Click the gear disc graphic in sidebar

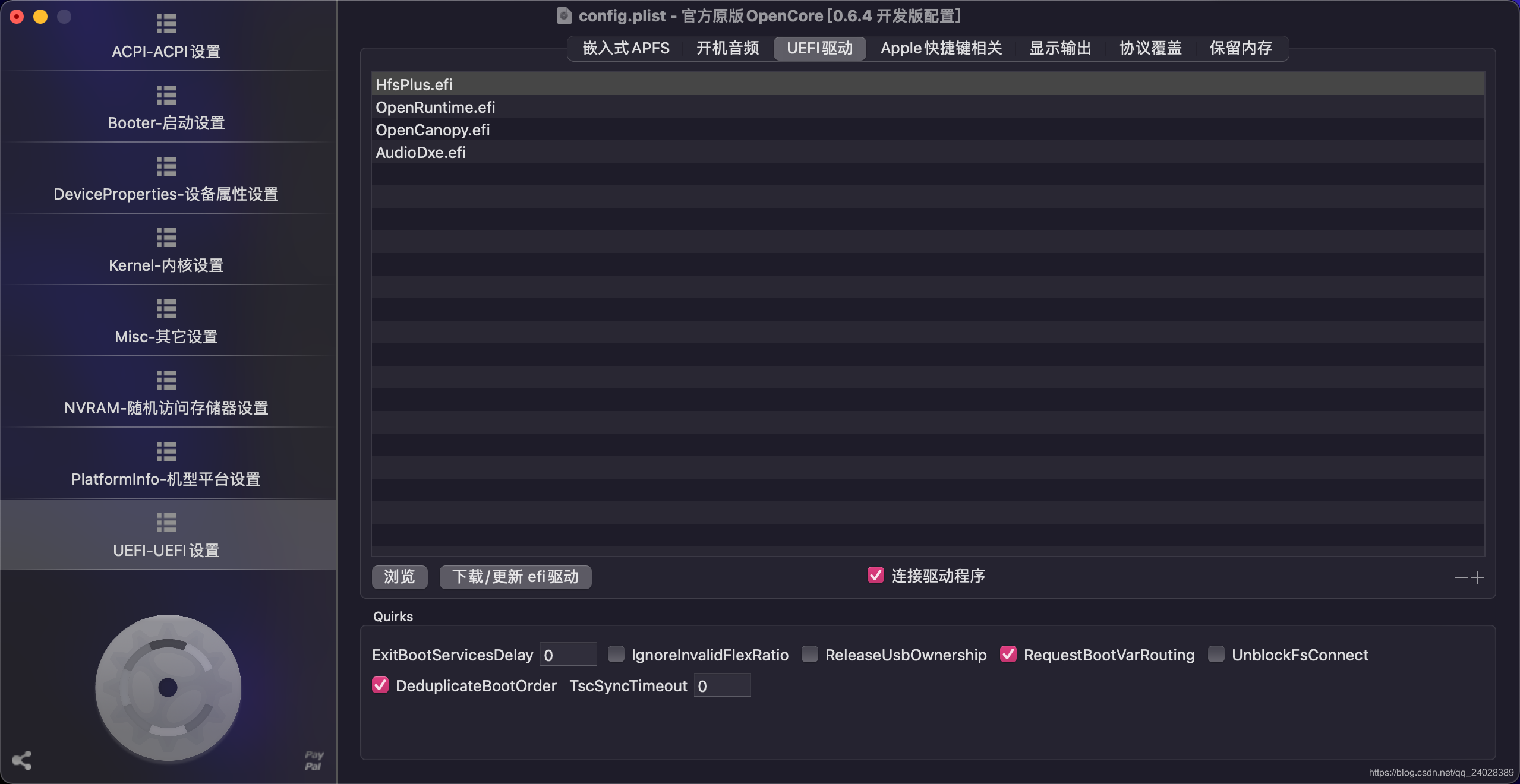(168, 688)
